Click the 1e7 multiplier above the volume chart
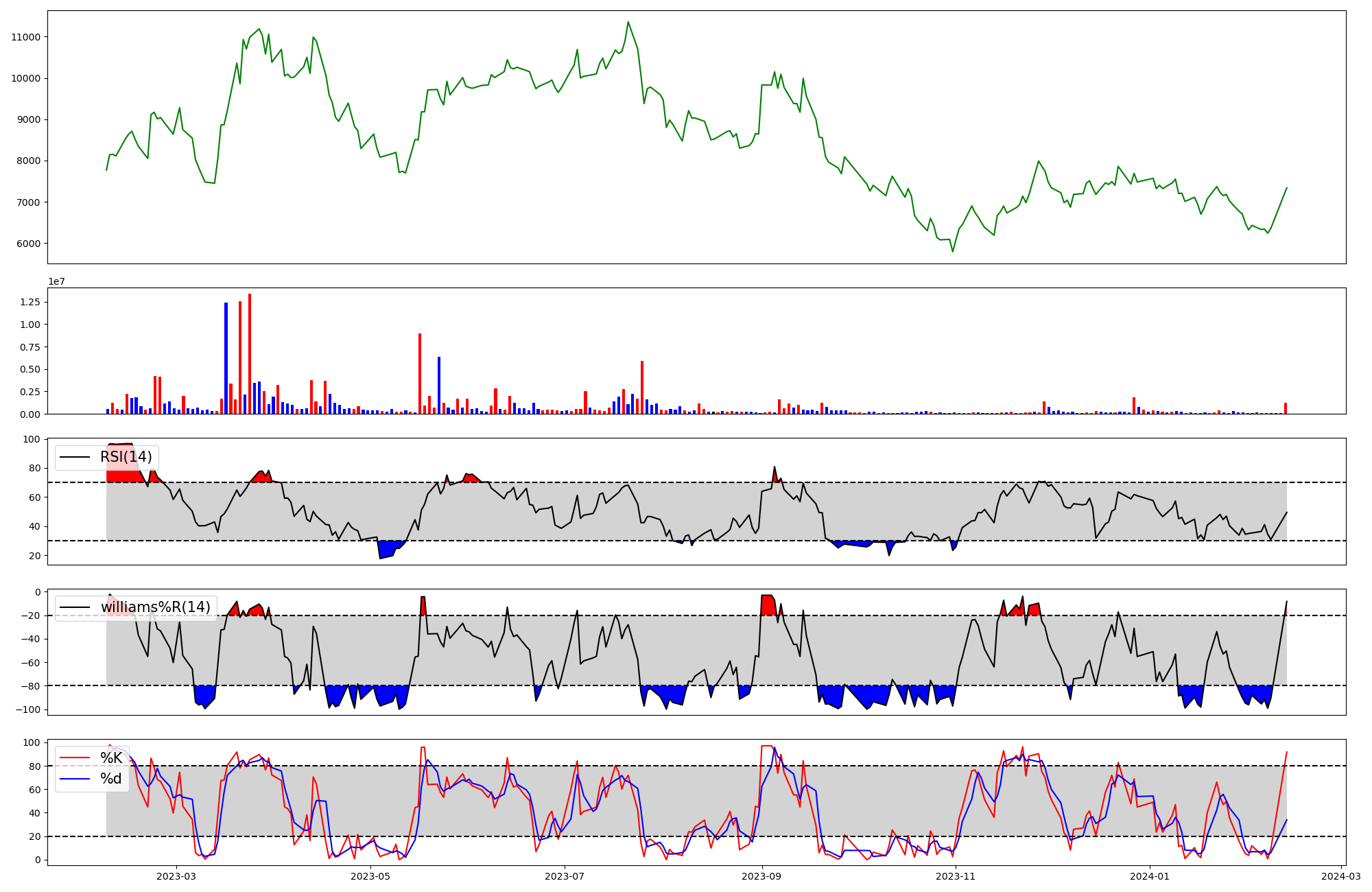 click(56, 281)
